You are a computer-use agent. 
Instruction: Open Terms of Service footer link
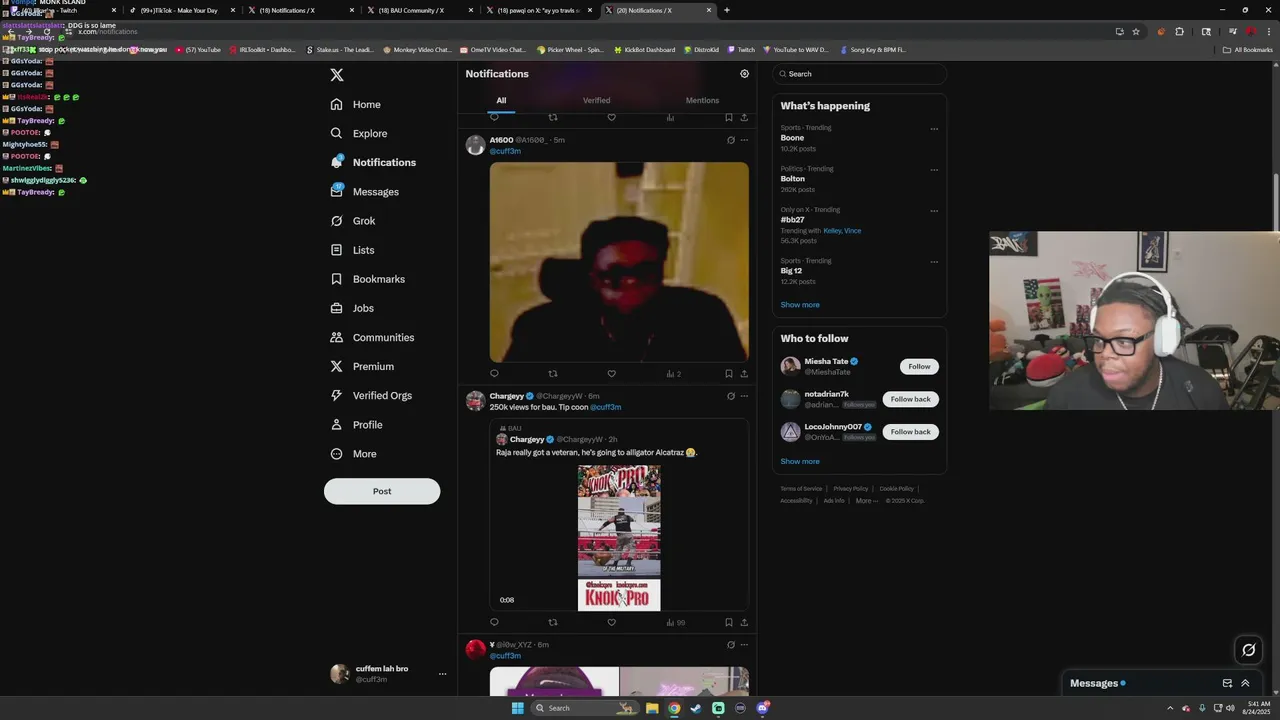801,488
